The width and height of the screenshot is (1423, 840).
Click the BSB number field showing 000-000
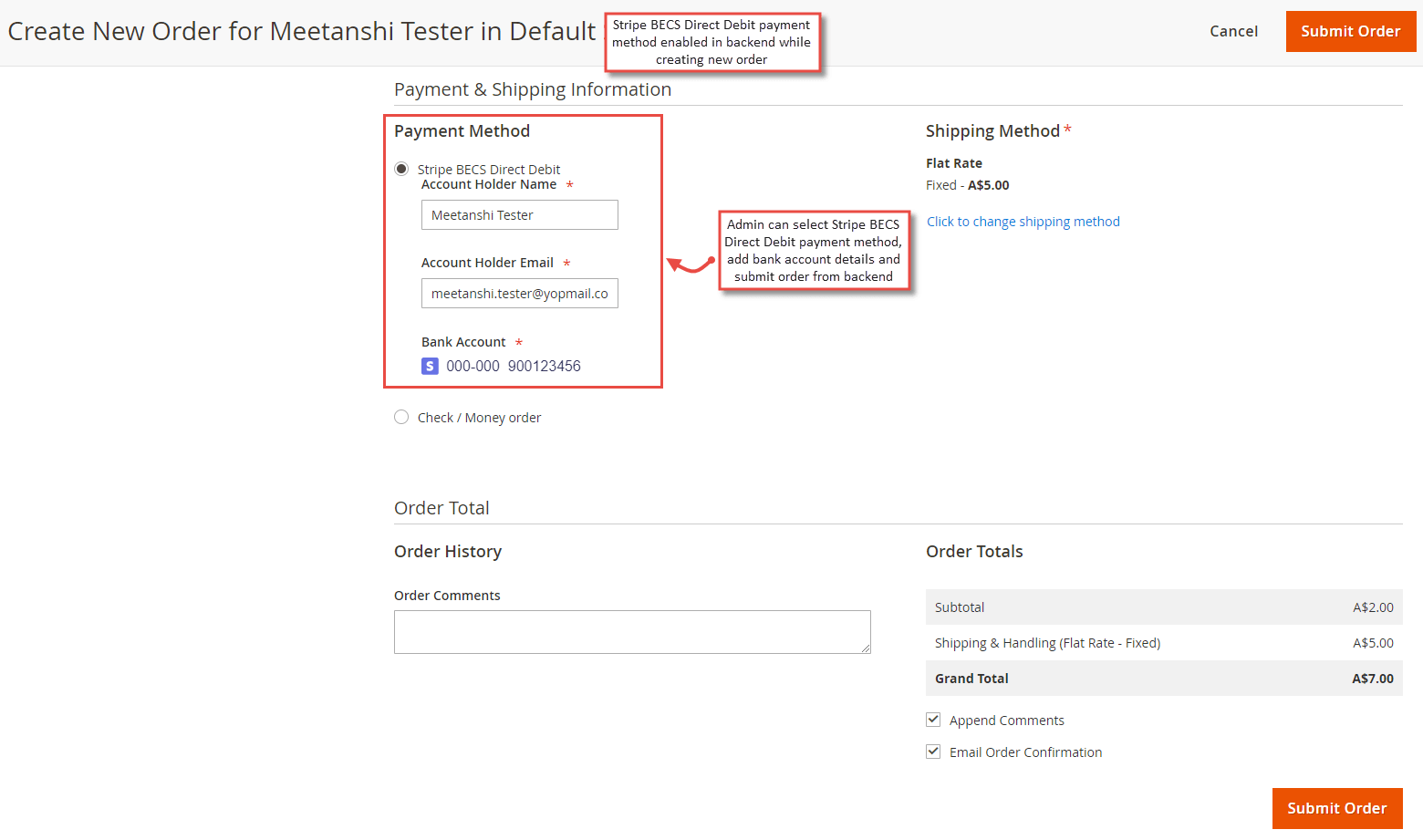click(x=473, y=366)
